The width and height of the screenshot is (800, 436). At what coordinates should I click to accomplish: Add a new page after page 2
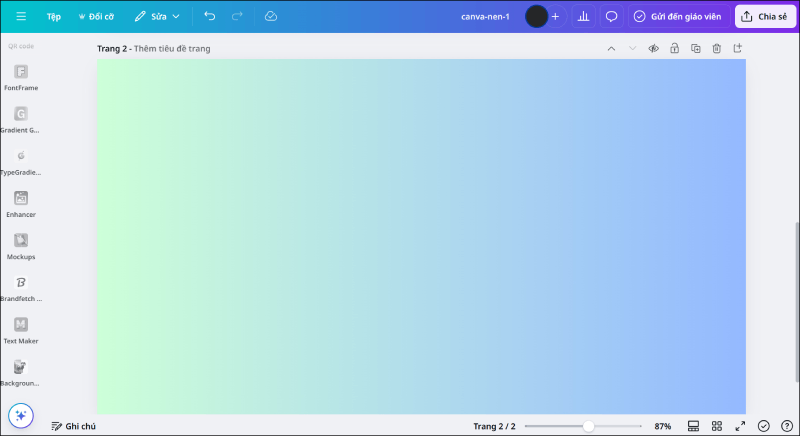738,48
